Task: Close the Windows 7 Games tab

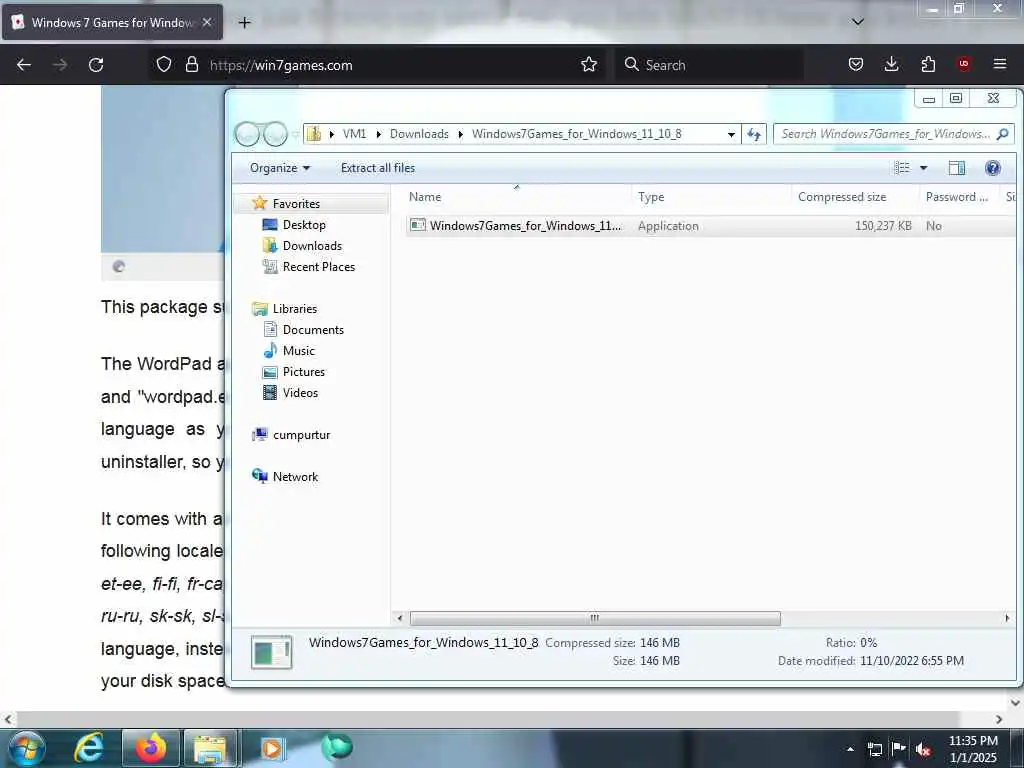Action: pyautogui.click(x=207, y=22)
